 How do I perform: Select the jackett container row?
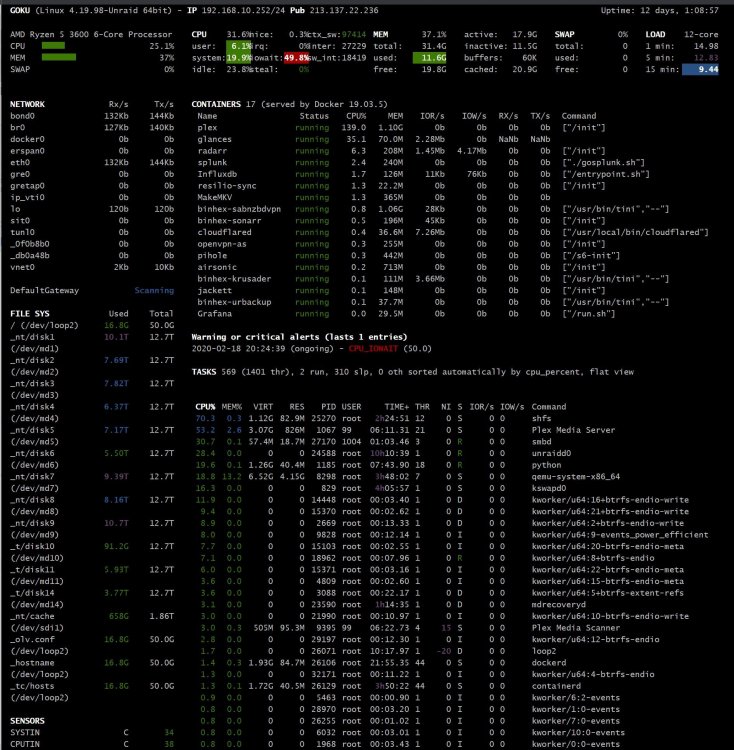(x=401, y=290)
